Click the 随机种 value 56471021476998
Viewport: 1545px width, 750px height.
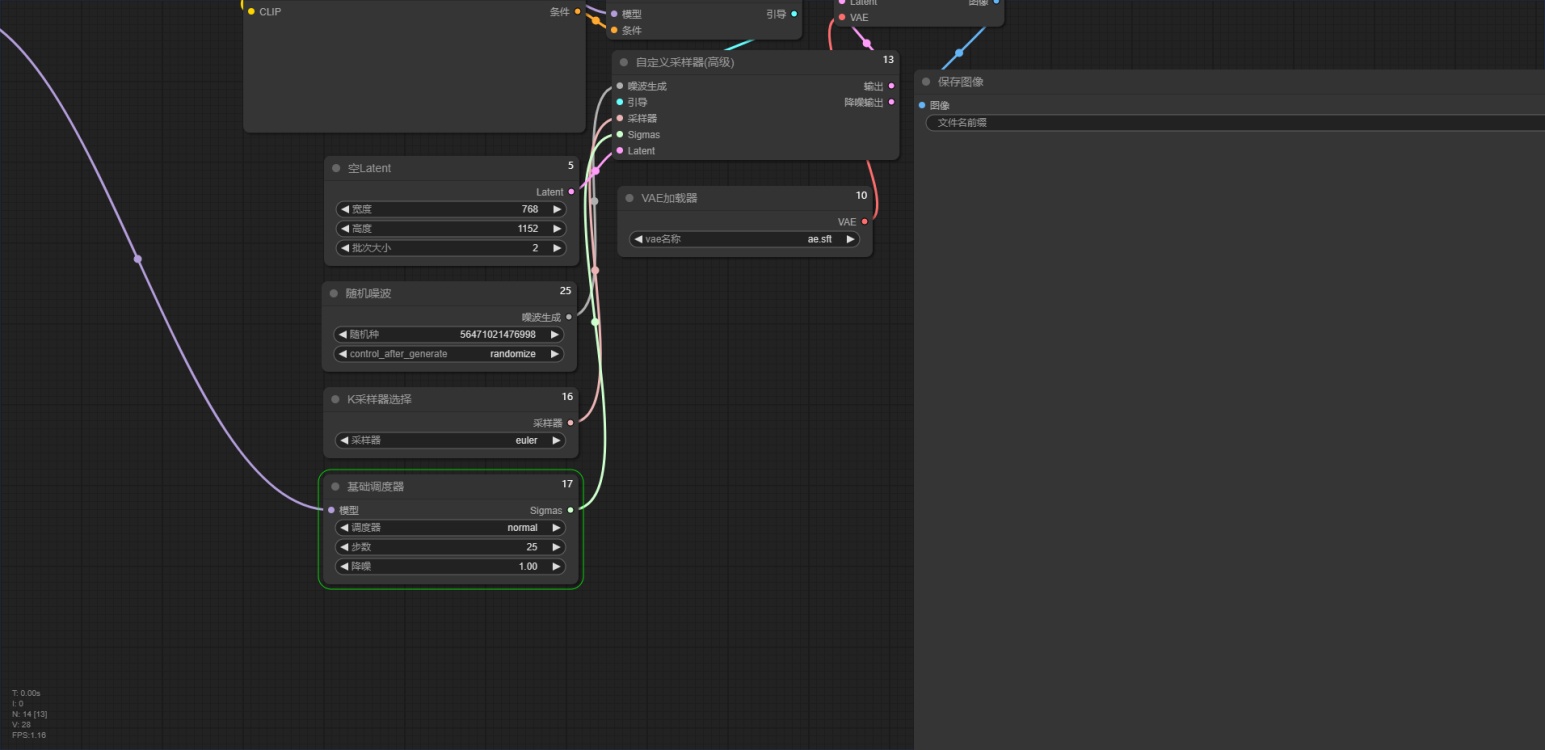coord(498,334)
